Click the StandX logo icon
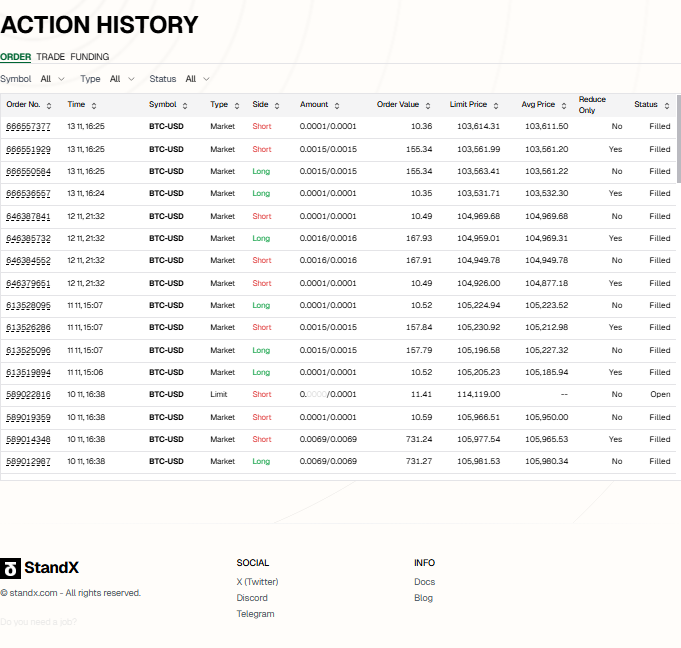681x648 pixels. [x=10, y=568]
